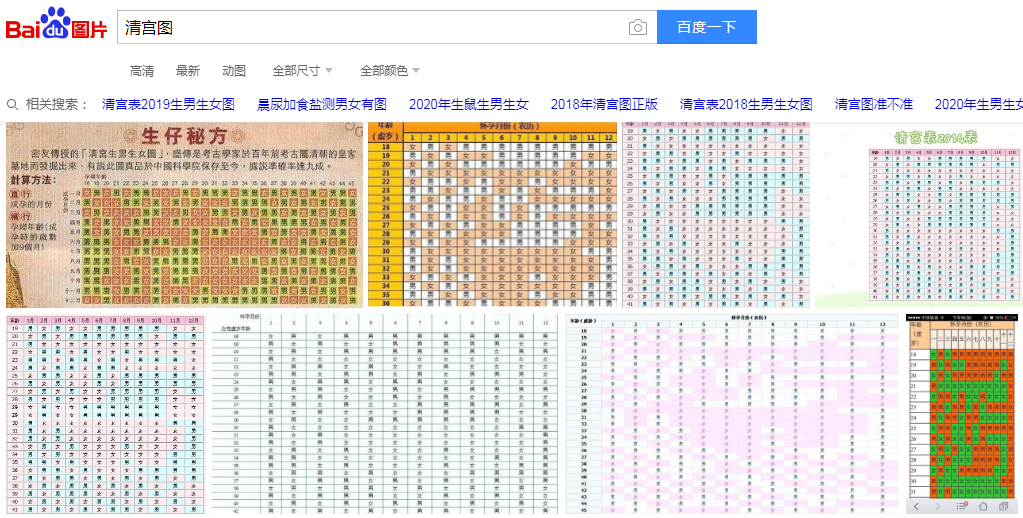The width and height of the screenshot is (1023, 518).
Task: Open the 生仔秘方 image result
Action: (185, 215)
